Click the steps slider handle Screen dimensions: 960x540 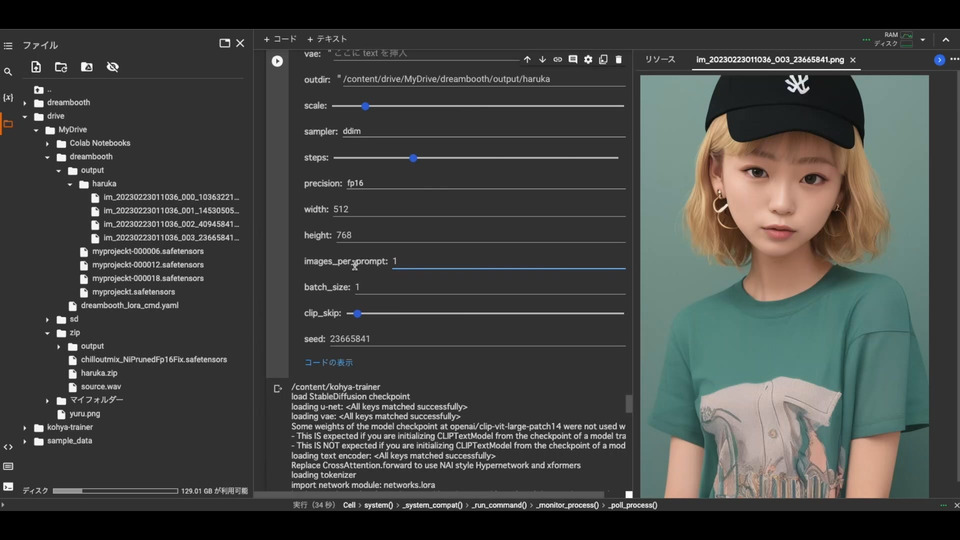(413, 158)
